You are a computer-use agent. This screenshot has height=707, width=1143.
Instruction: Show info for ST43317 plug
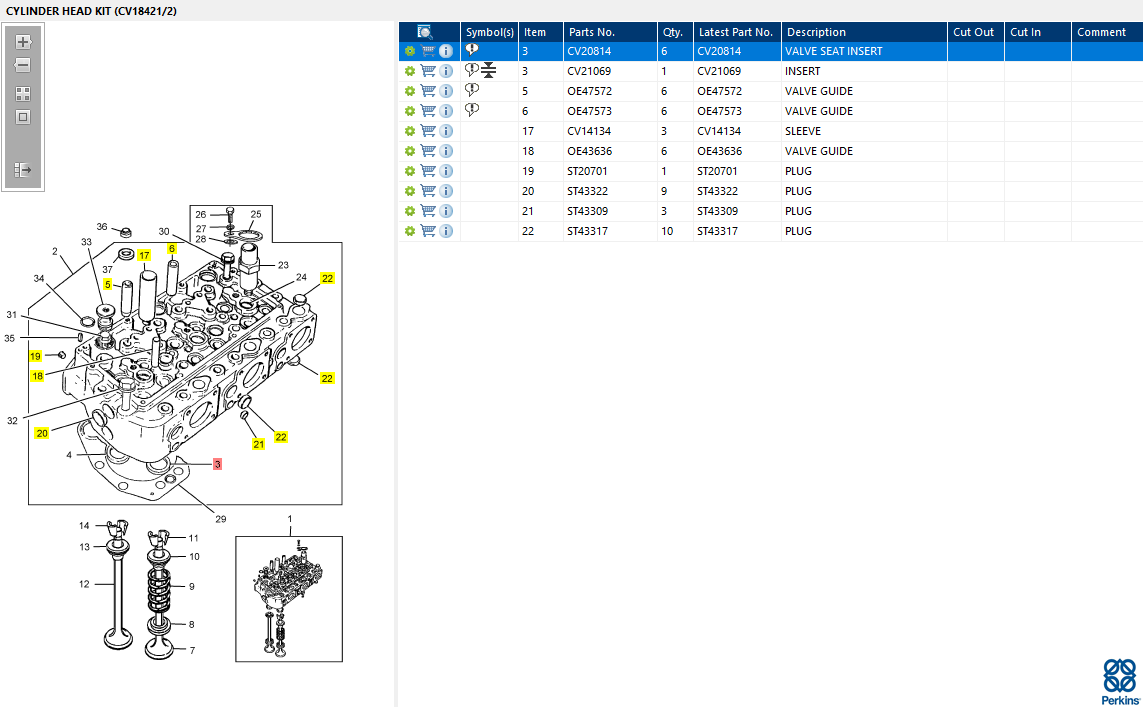tap(446, 231)
